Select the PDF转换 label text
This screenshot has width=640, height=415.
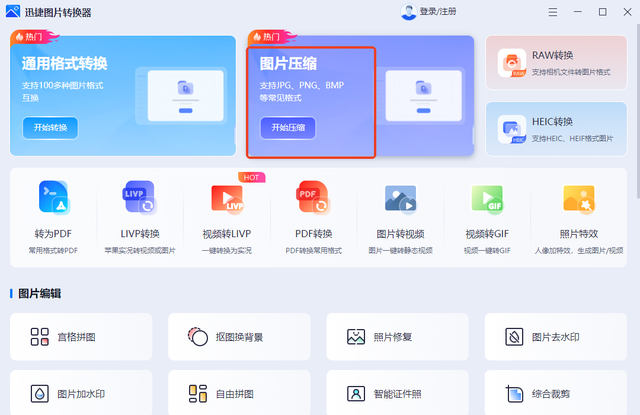(313, 234)
